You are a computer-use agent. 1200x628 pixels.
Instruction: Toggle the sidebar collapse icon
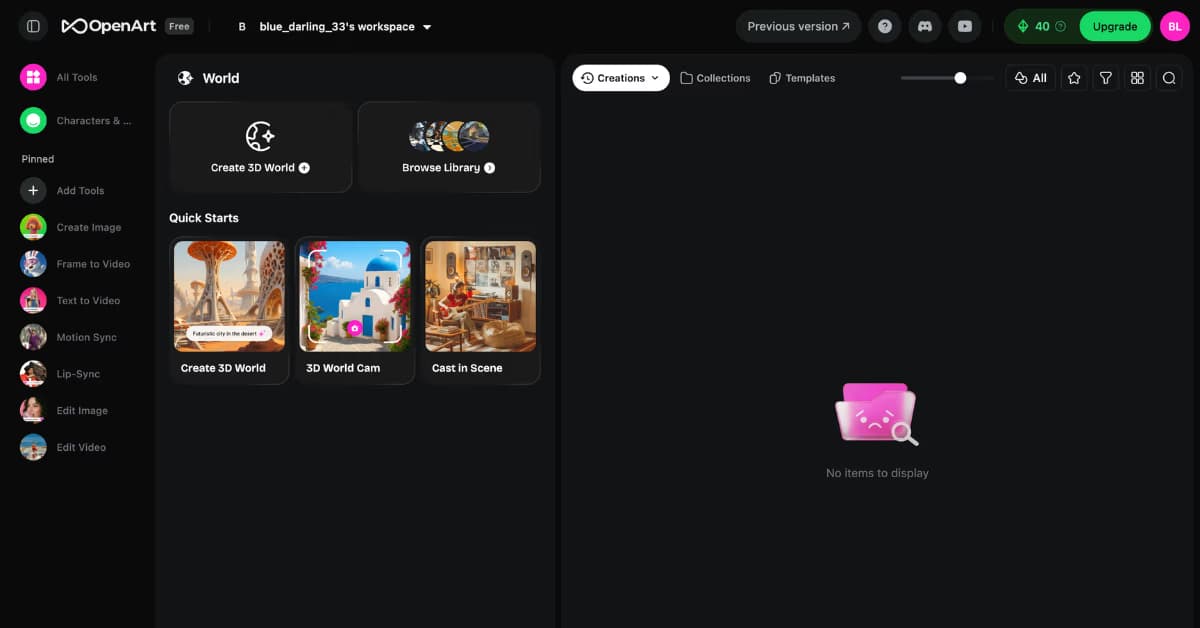pos(33,26)
